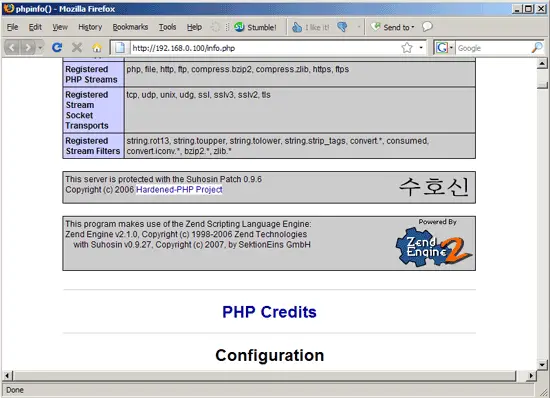Screen dimensions: 550x398
Task: Click scroll down arrow on vertical scrollbar
Action: [x=542, y=365]
